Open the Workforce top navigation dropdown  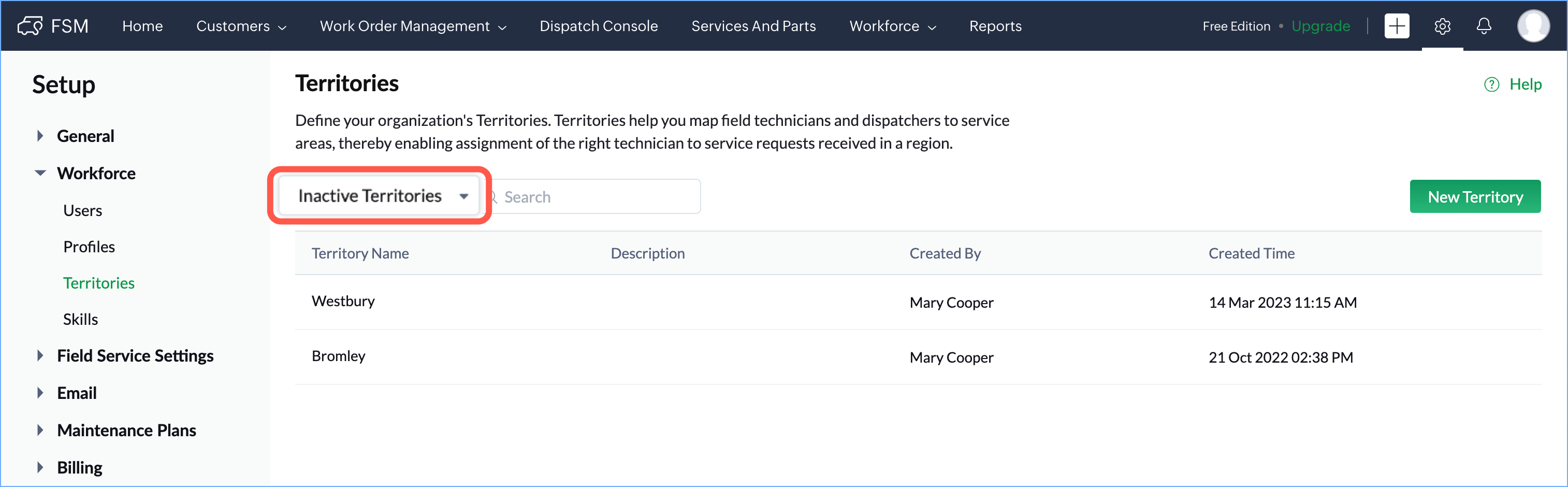pos(892,26)
